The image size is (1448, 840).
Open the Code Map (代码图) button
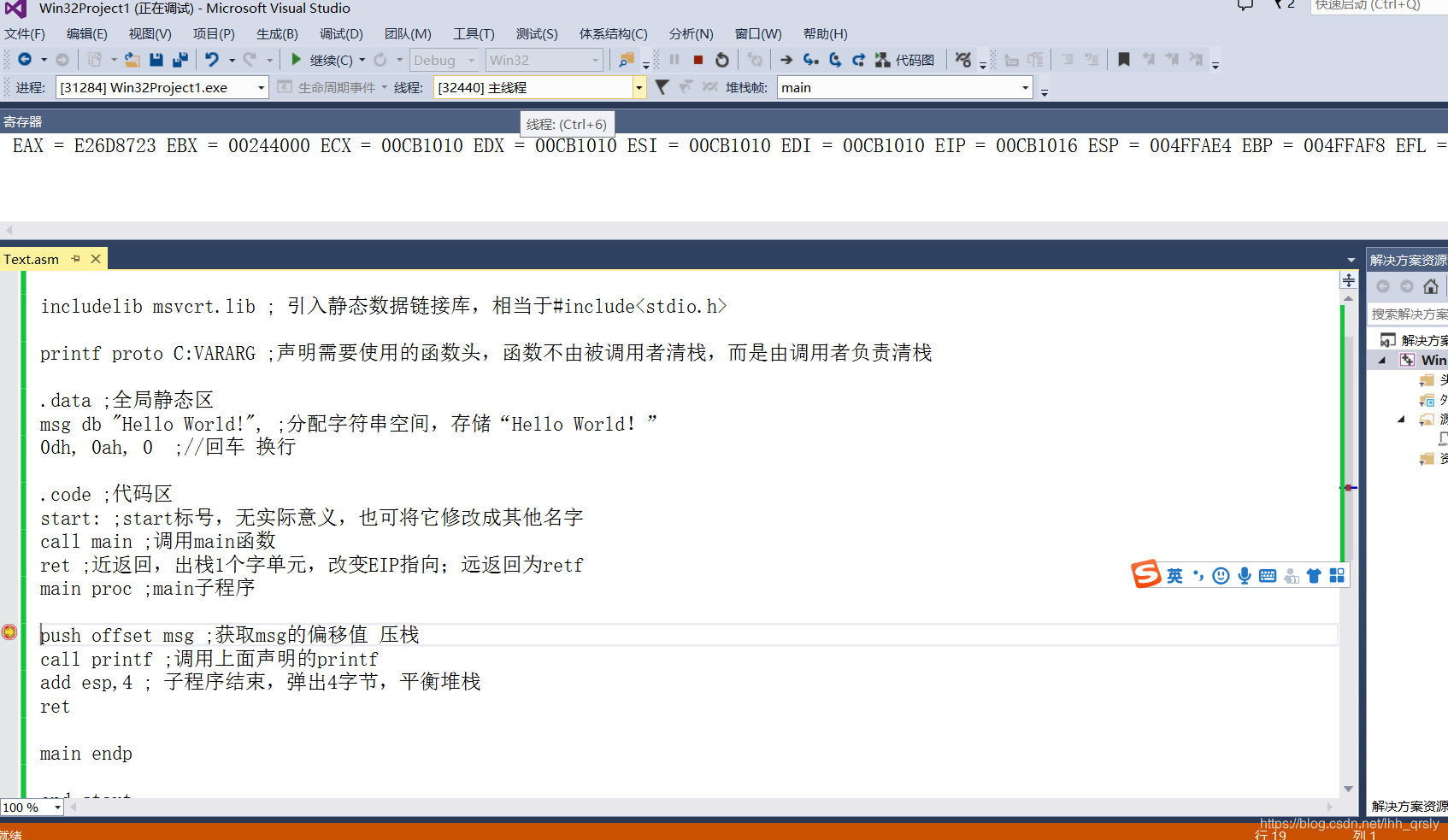[x=904, y=60]
